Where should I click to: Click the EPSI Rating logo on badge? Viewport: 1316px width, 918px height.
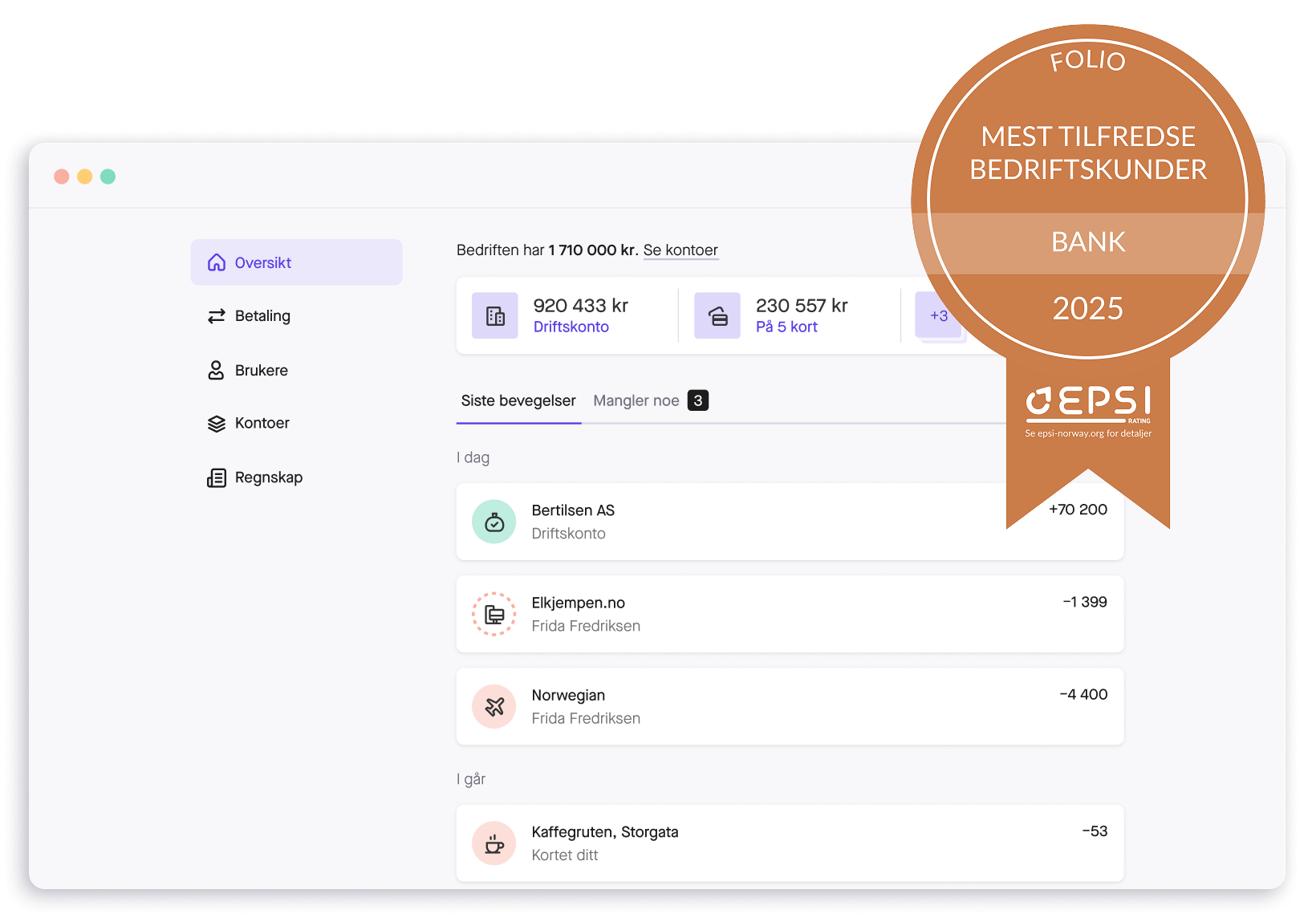pyautogui.click(x=1088, y=404)
